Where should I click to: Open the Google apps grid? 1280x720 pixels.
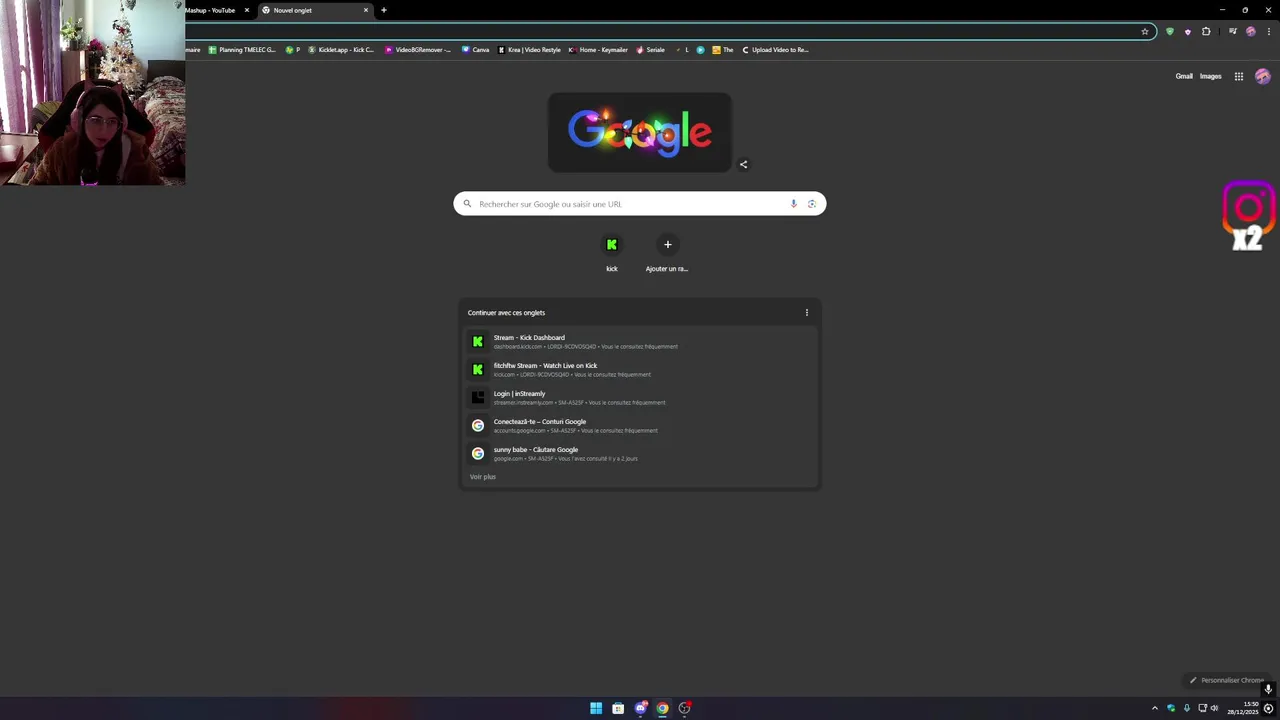[x=1238, y=76]
